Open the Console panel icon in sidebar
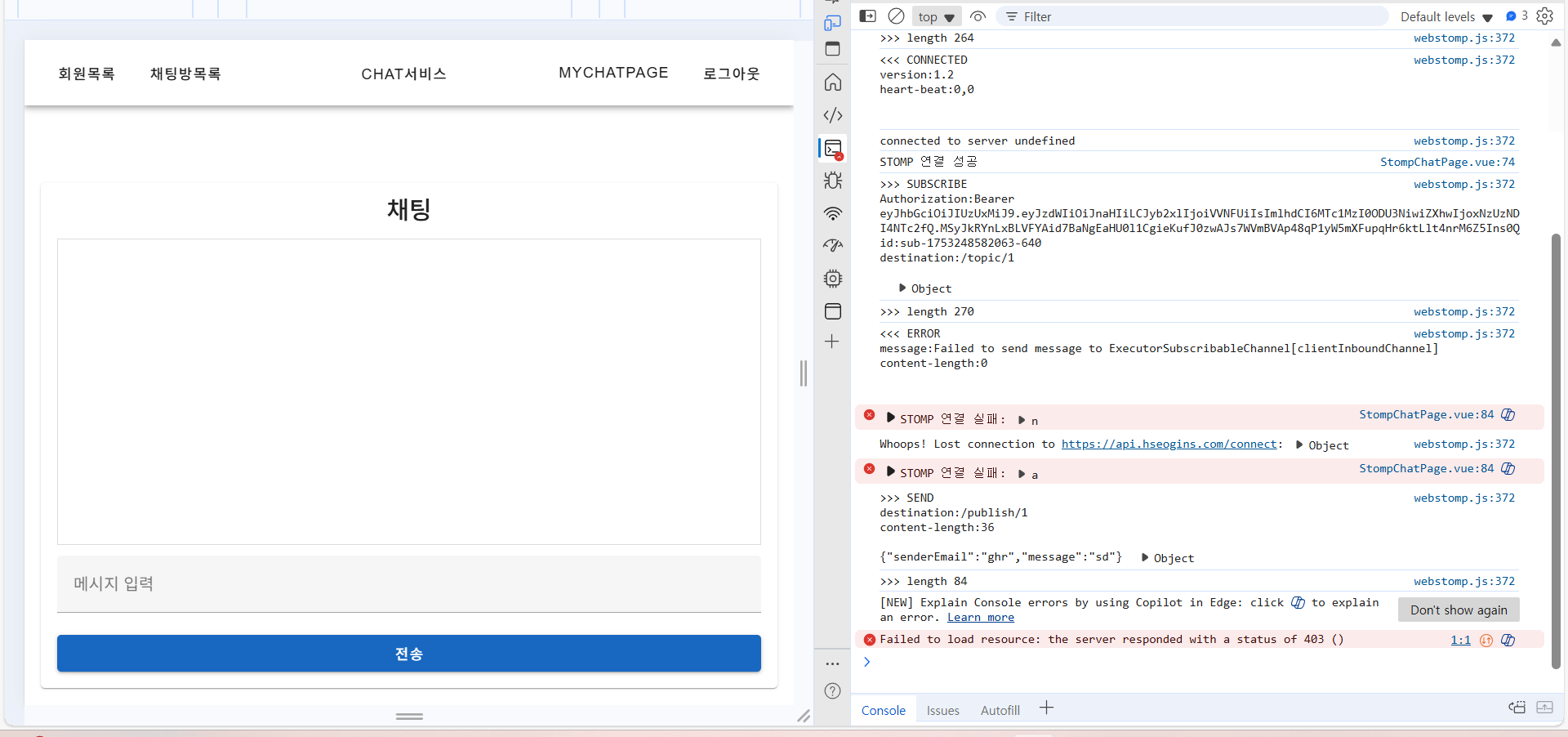 click(832, 148)
